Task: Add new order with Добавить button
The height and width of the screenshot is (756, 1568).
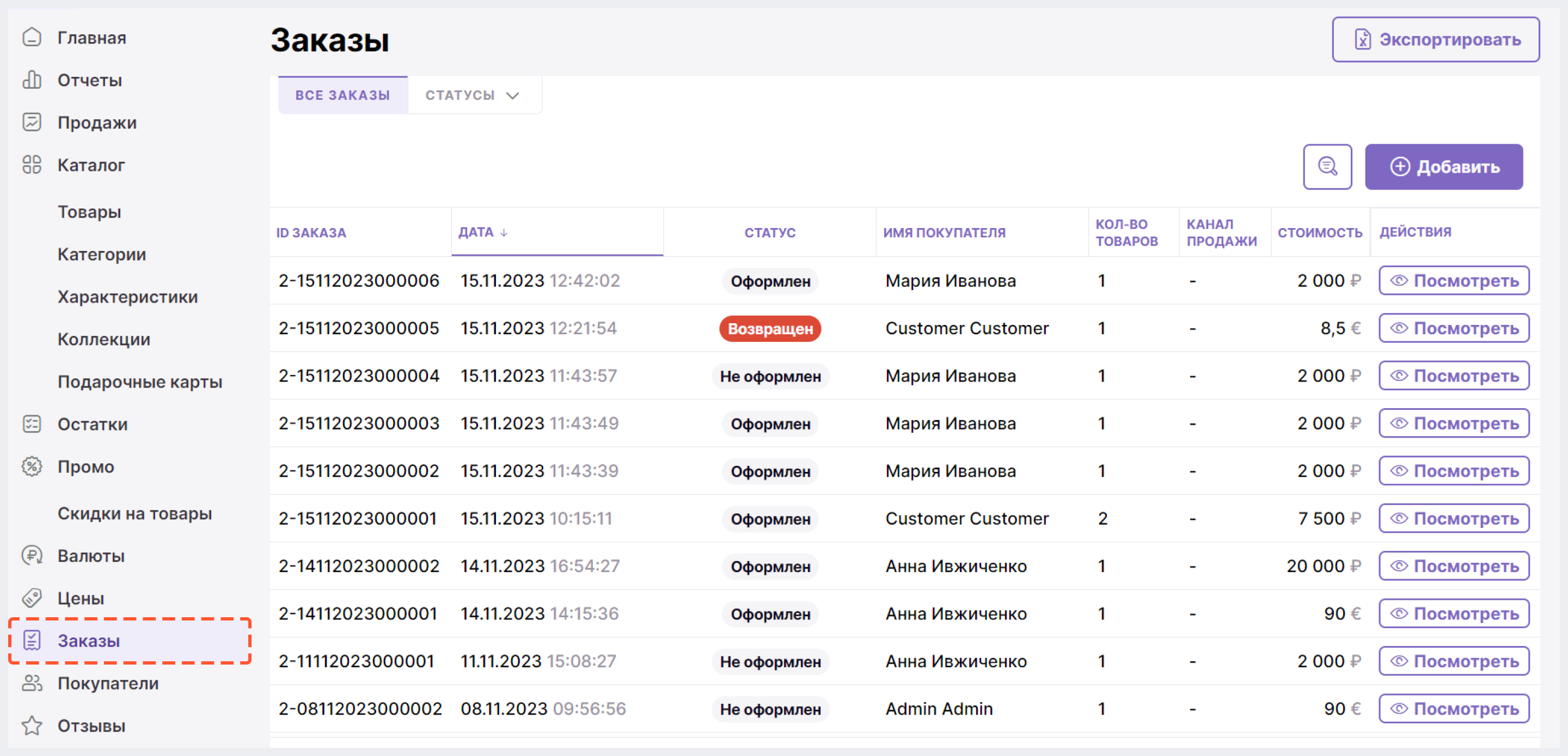Action: click(1443, 167)
